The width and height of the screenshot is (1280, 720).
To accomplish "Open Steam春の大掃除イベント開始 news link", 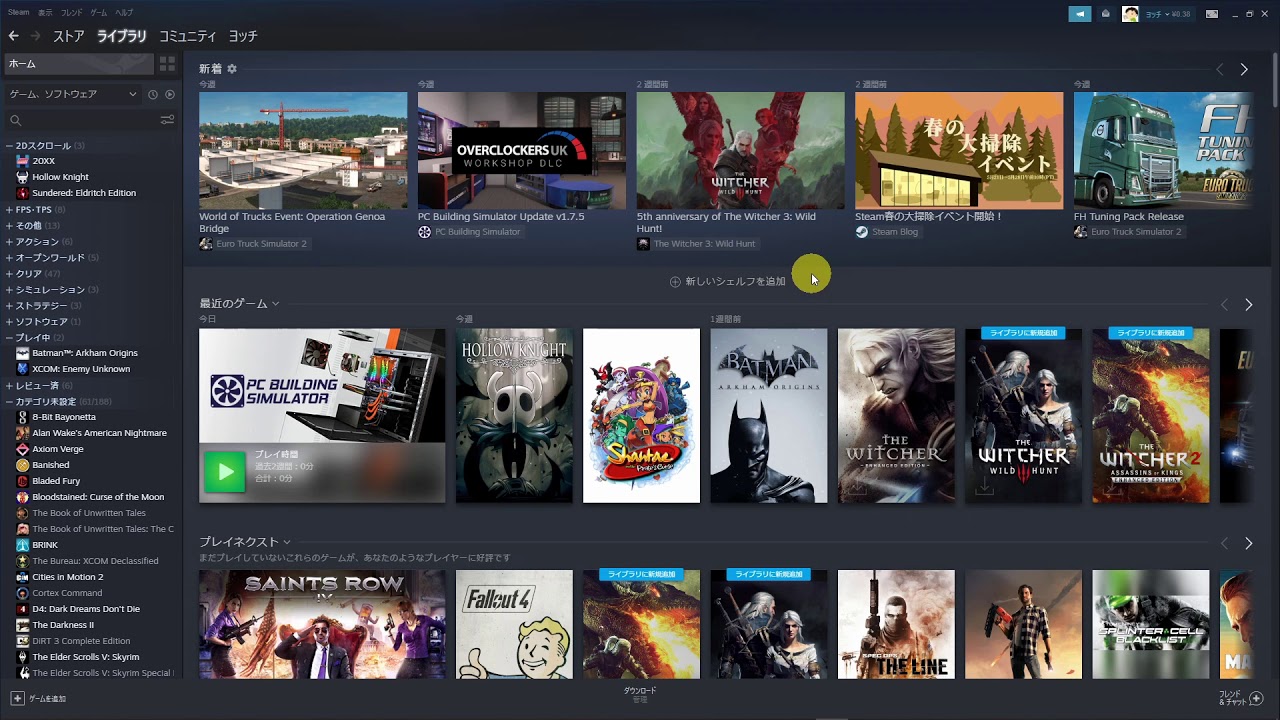I will (929, 216).
